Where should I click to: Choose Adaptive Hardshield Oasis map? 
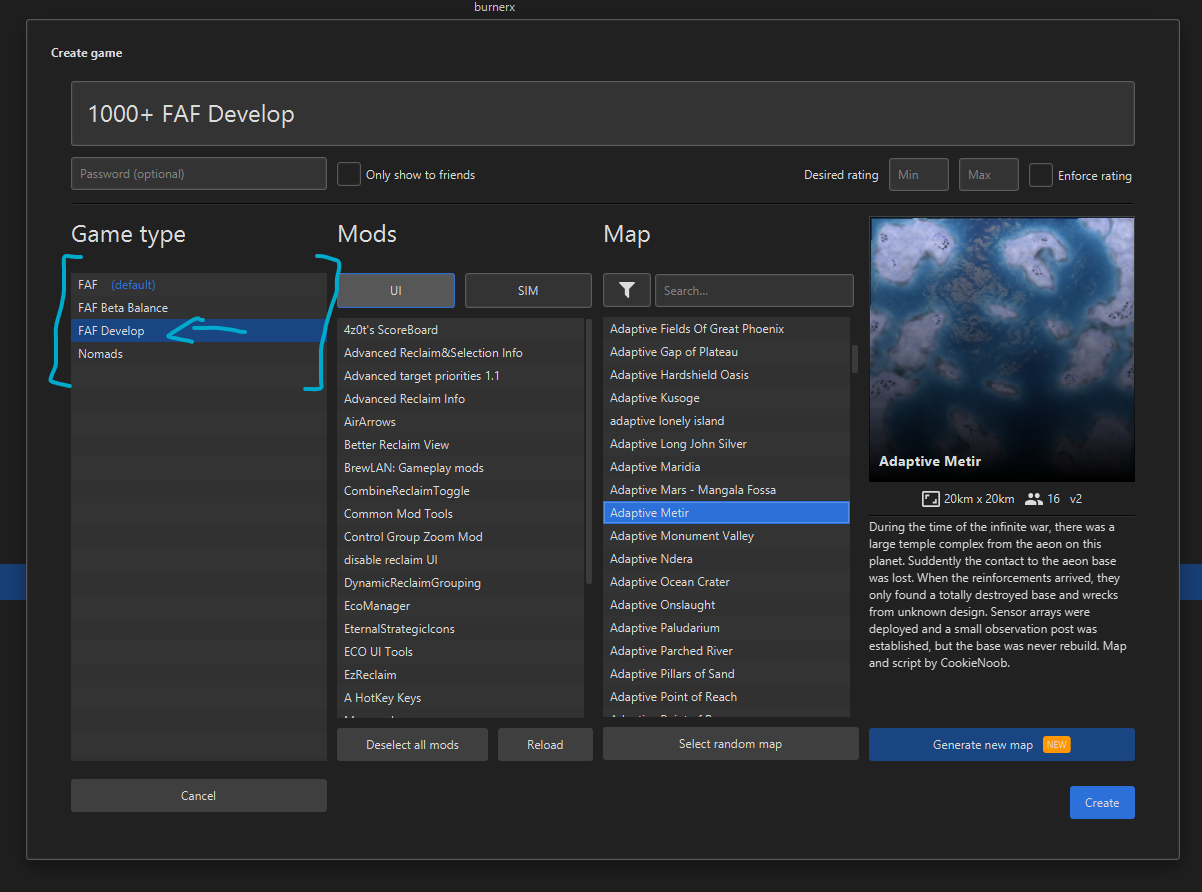pos(726,375)
